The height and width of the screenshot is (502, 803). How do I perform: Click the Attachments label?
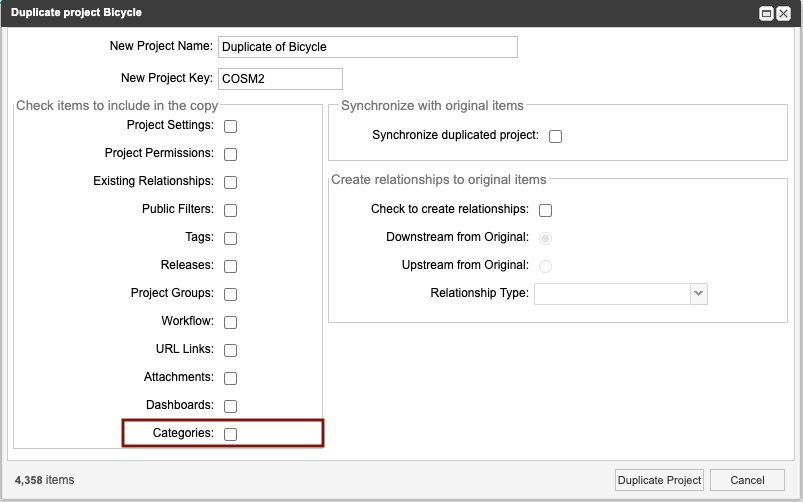179,377
